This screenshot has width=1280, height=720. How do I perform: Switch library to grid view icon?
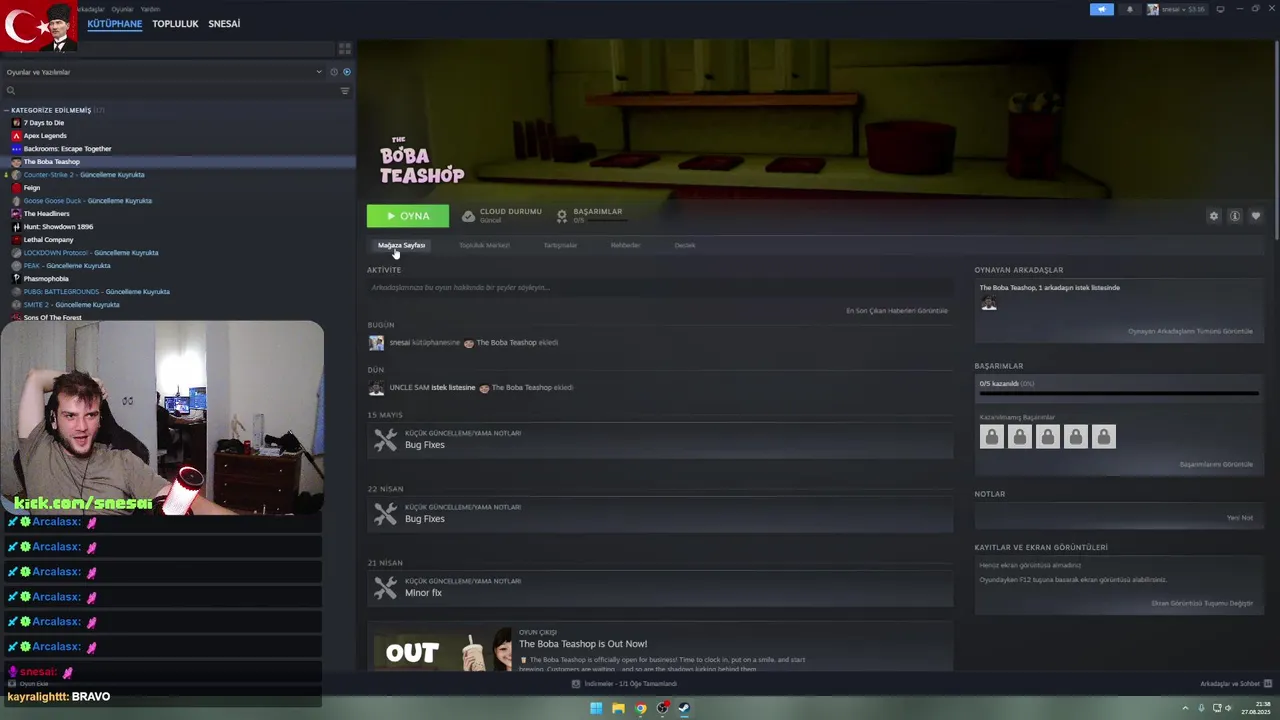click(x=345, y=48)
